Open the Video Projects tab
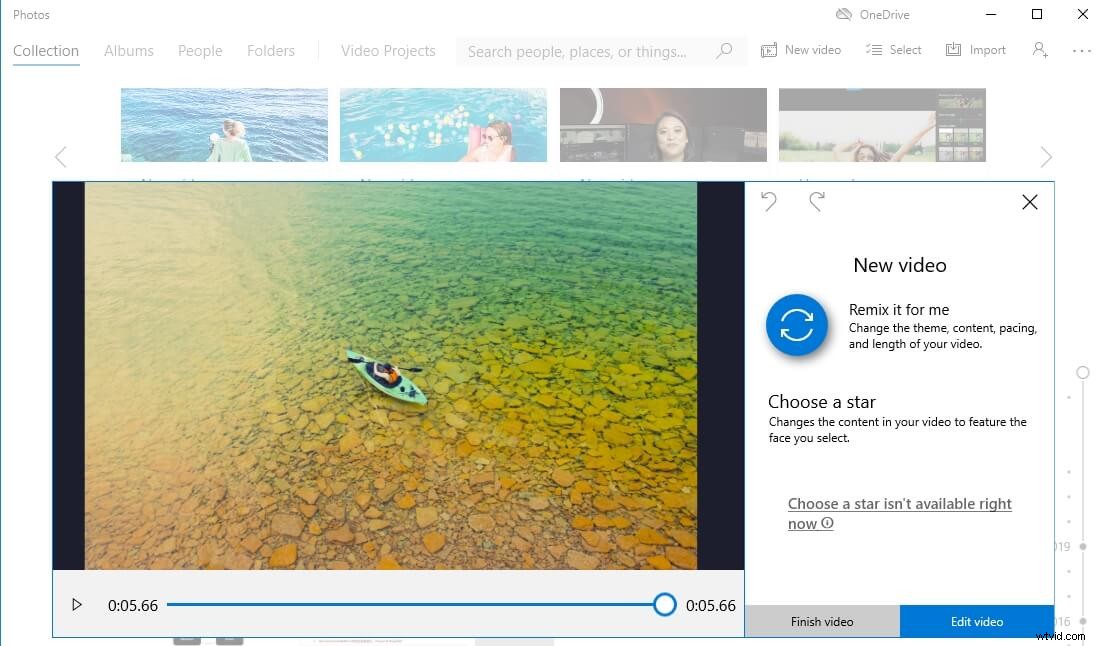The width and height of the screenshot is (1105, 646). tap(388, 50)
